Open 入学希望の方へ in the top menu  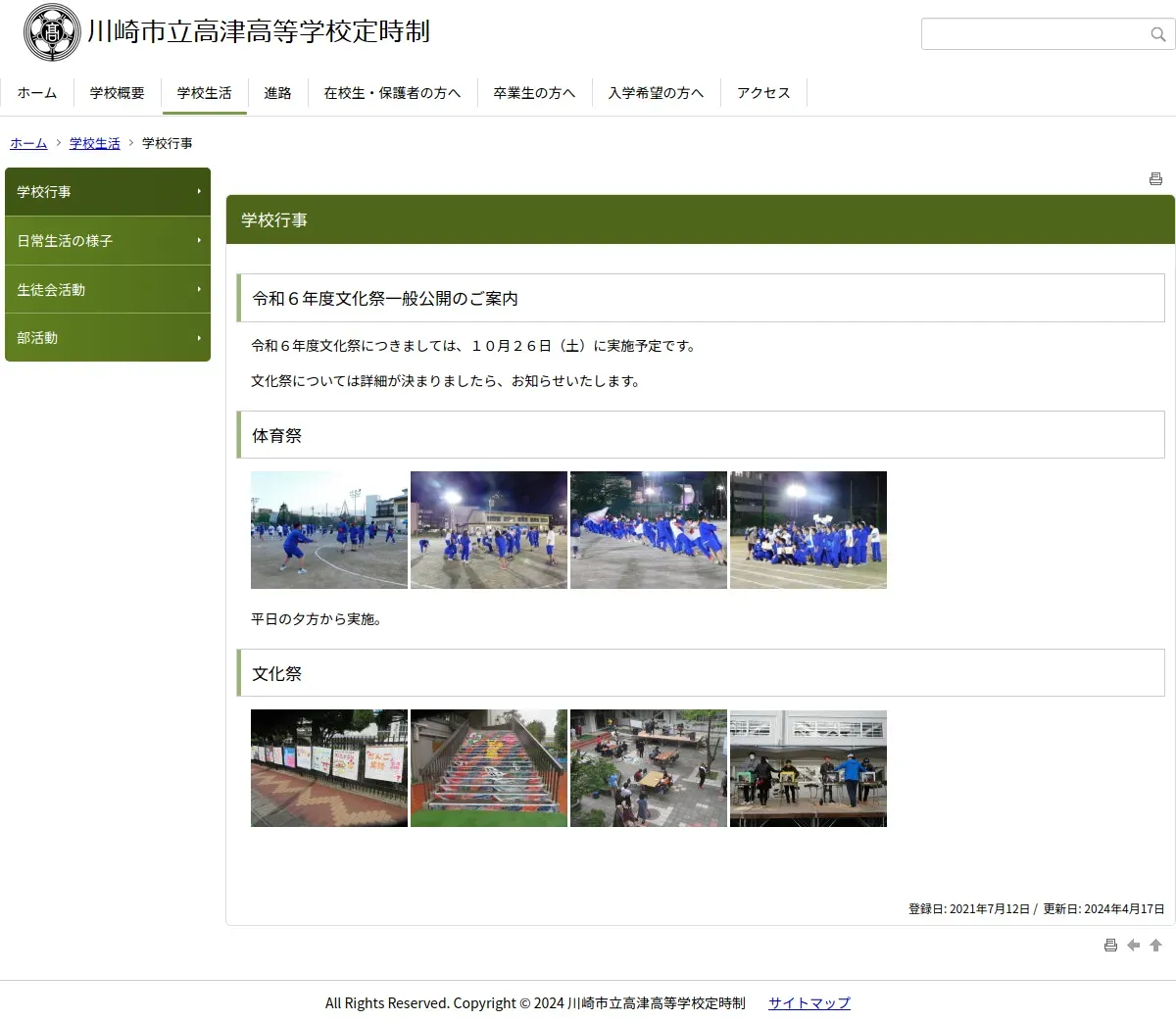[656, 93]
